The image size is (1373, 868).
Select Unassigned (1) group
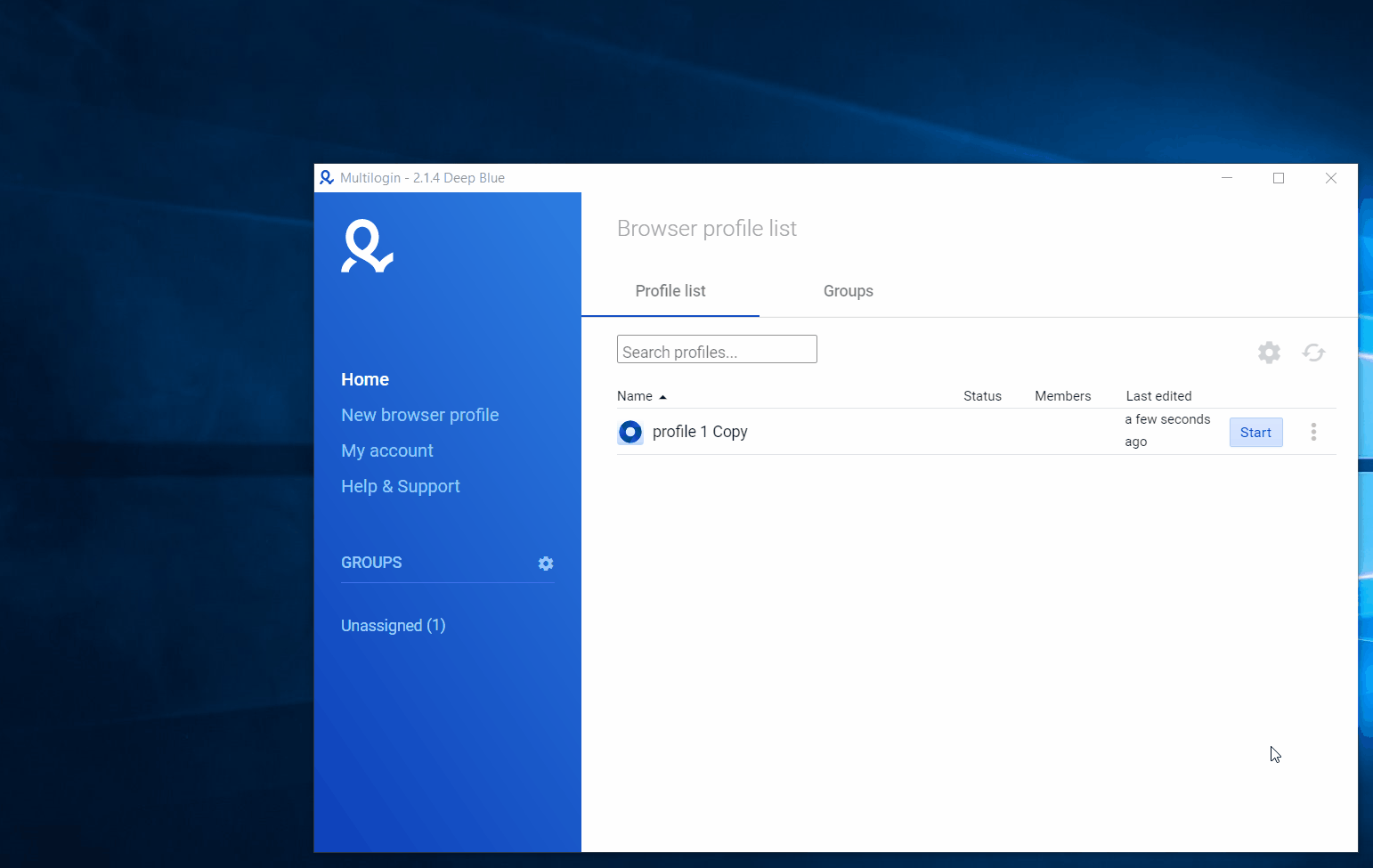tap(394, 625)
